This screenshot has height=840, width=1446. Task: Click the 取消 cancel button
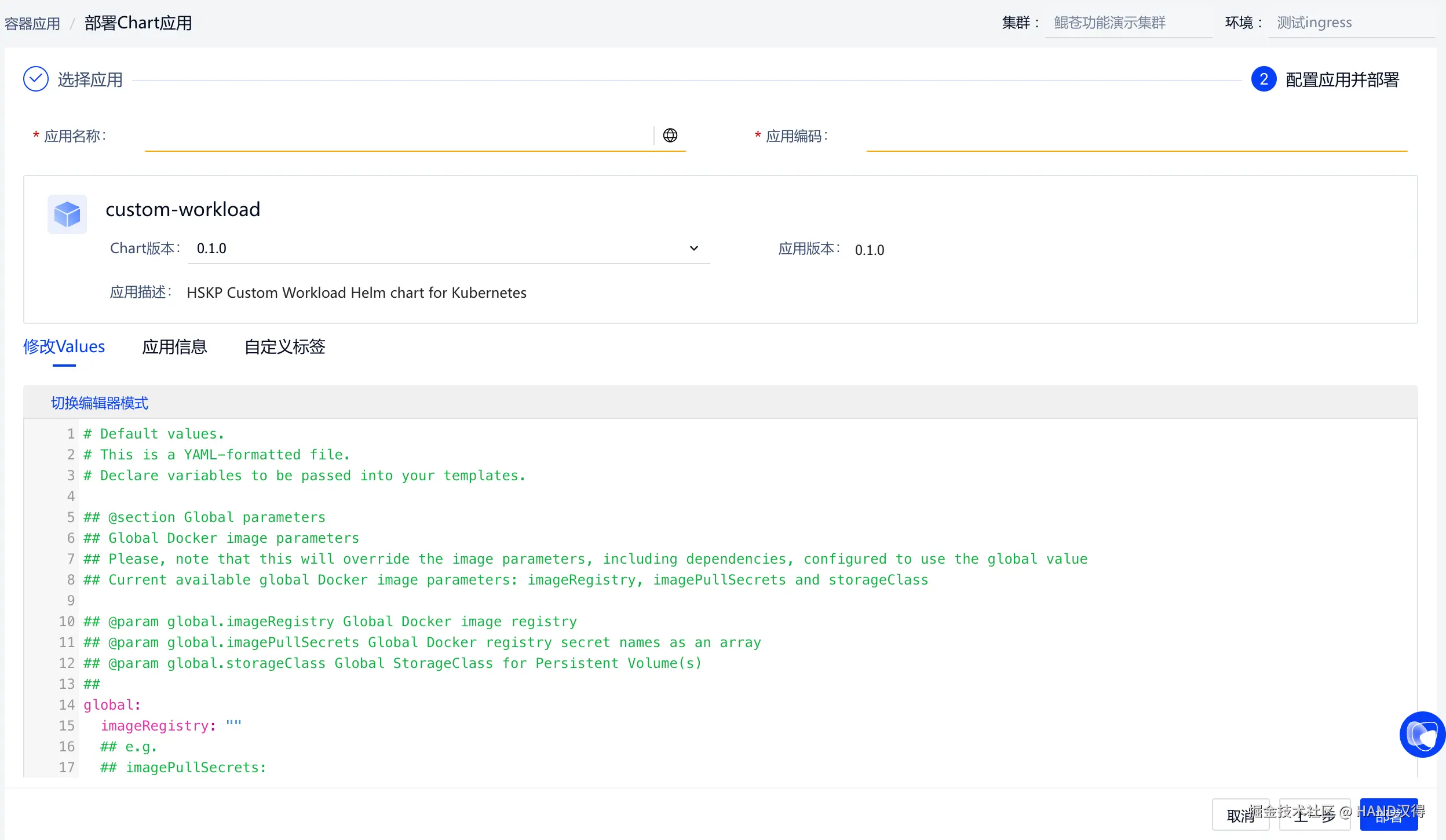click(1240, 815)
